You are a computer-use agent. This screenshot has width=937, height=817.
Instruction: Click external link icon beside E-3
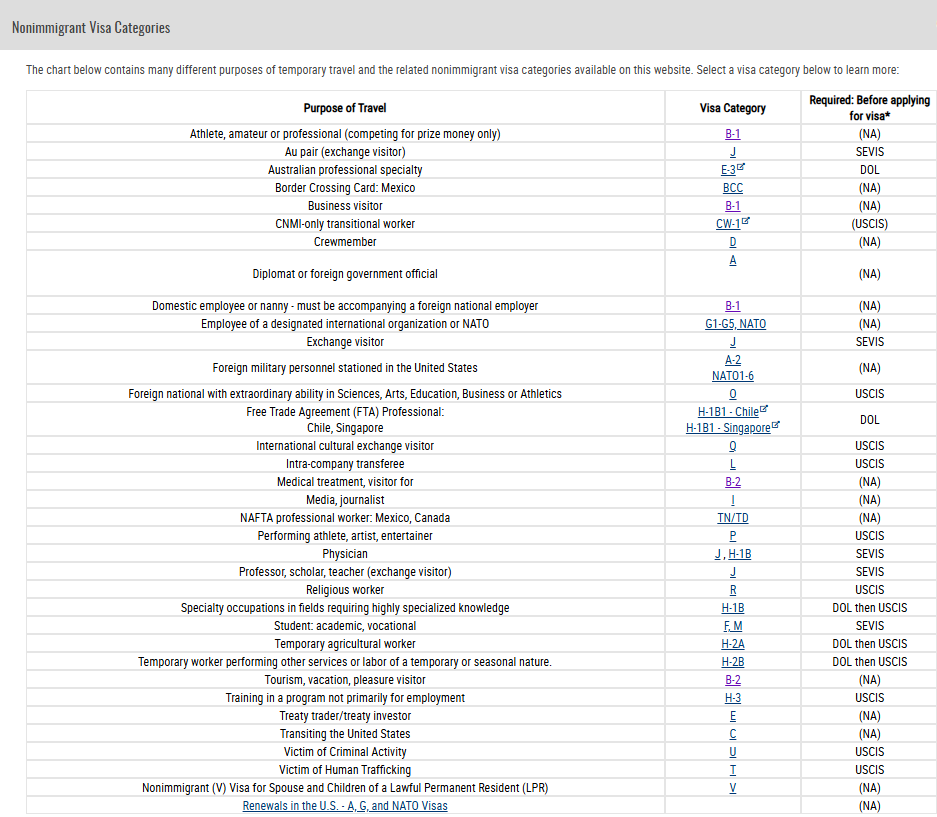[x=741, y=169]
